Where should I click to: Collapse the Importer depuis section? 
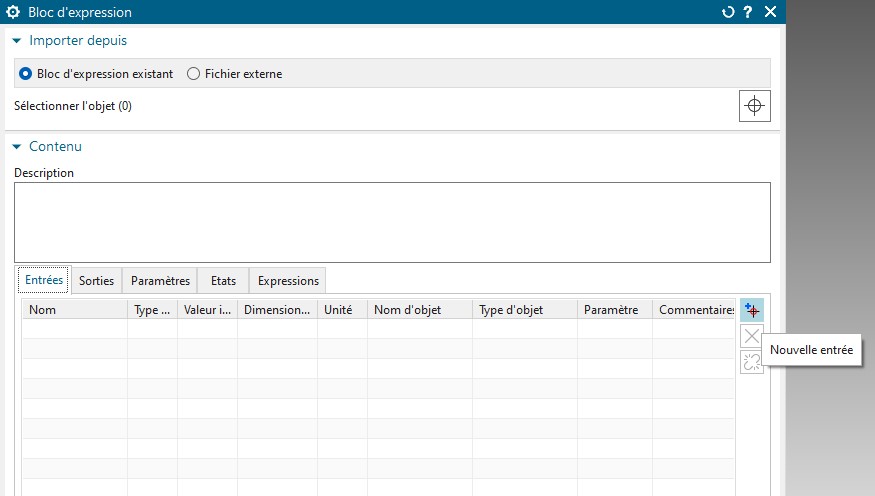(17, 41)
